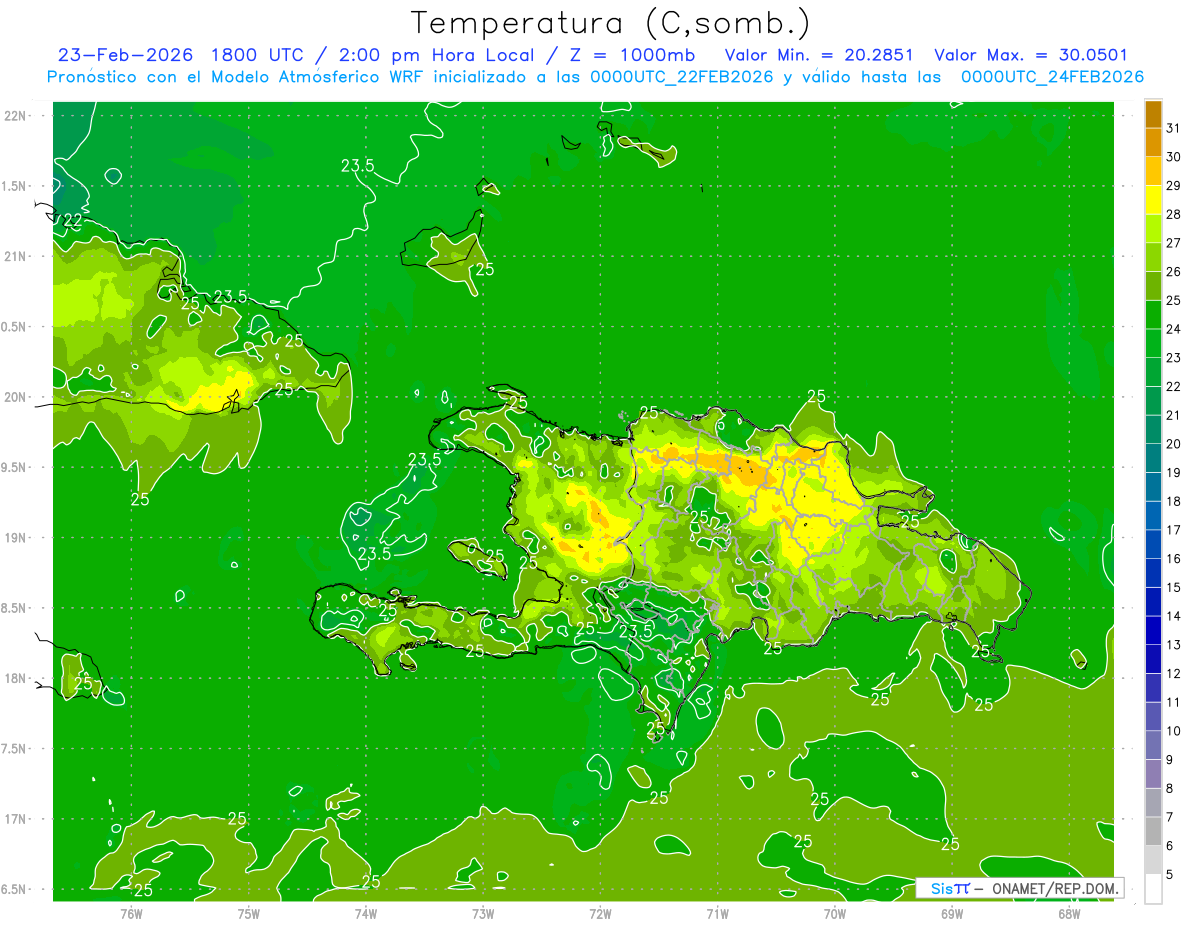This screenshot has width=1200, height=927.
Task: Pick the teal swatch between 19 and 20
Action: click(x=1153, y=458)
